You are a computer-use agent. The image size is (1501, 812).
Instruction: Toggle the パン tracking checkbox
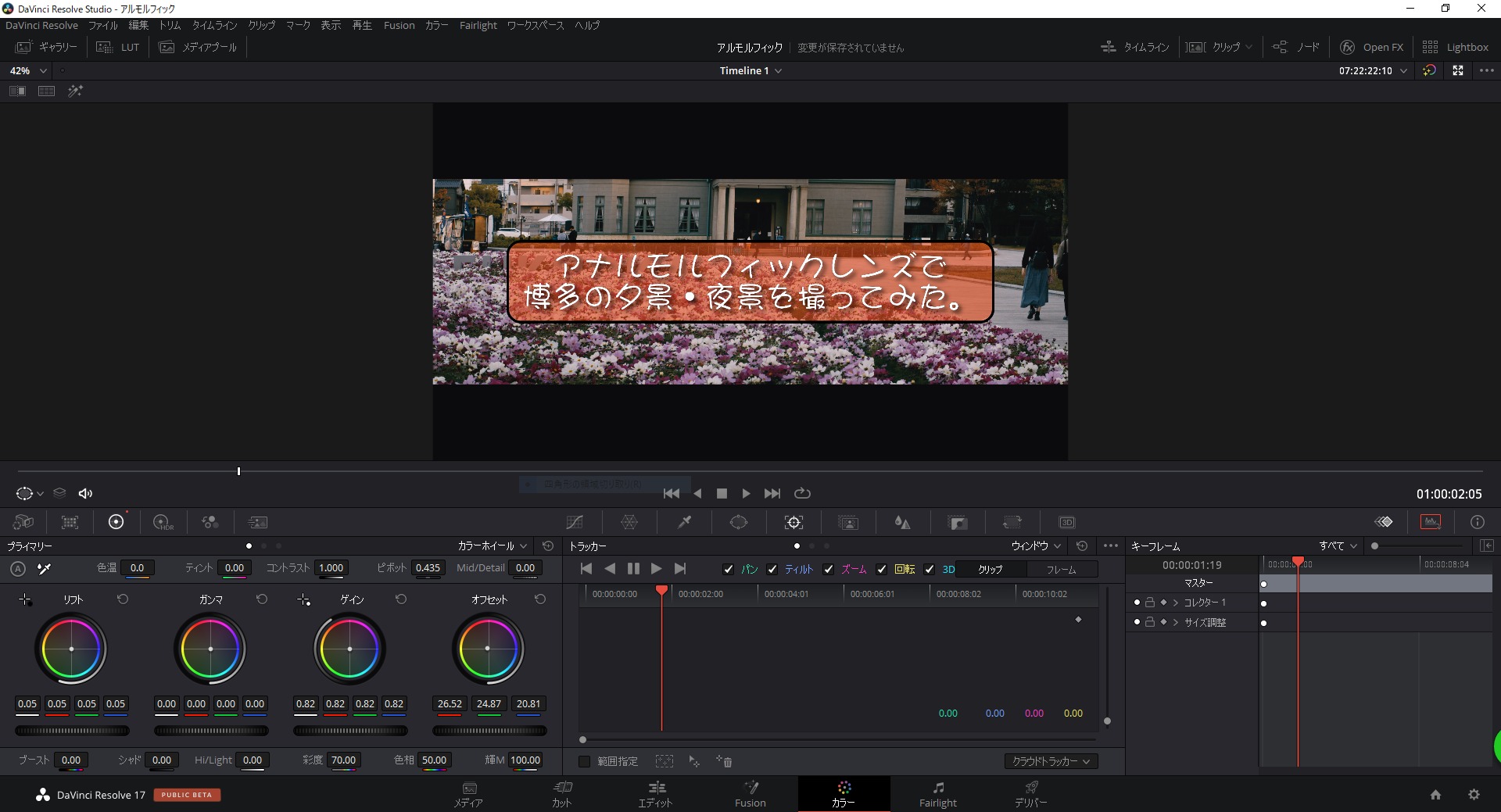click(729, 570)
